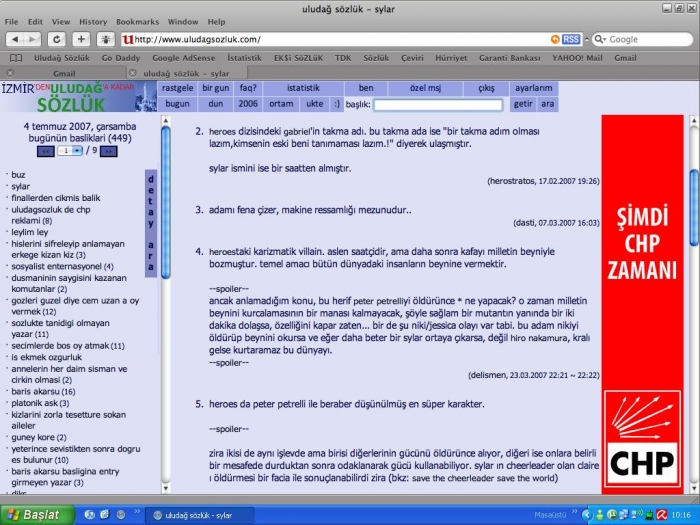The width and height of the screenshot is (700, 525).
Task: Click the ŞİMDİ CHP ZAMANI ad banner
Action: click(x=642, y=304)
